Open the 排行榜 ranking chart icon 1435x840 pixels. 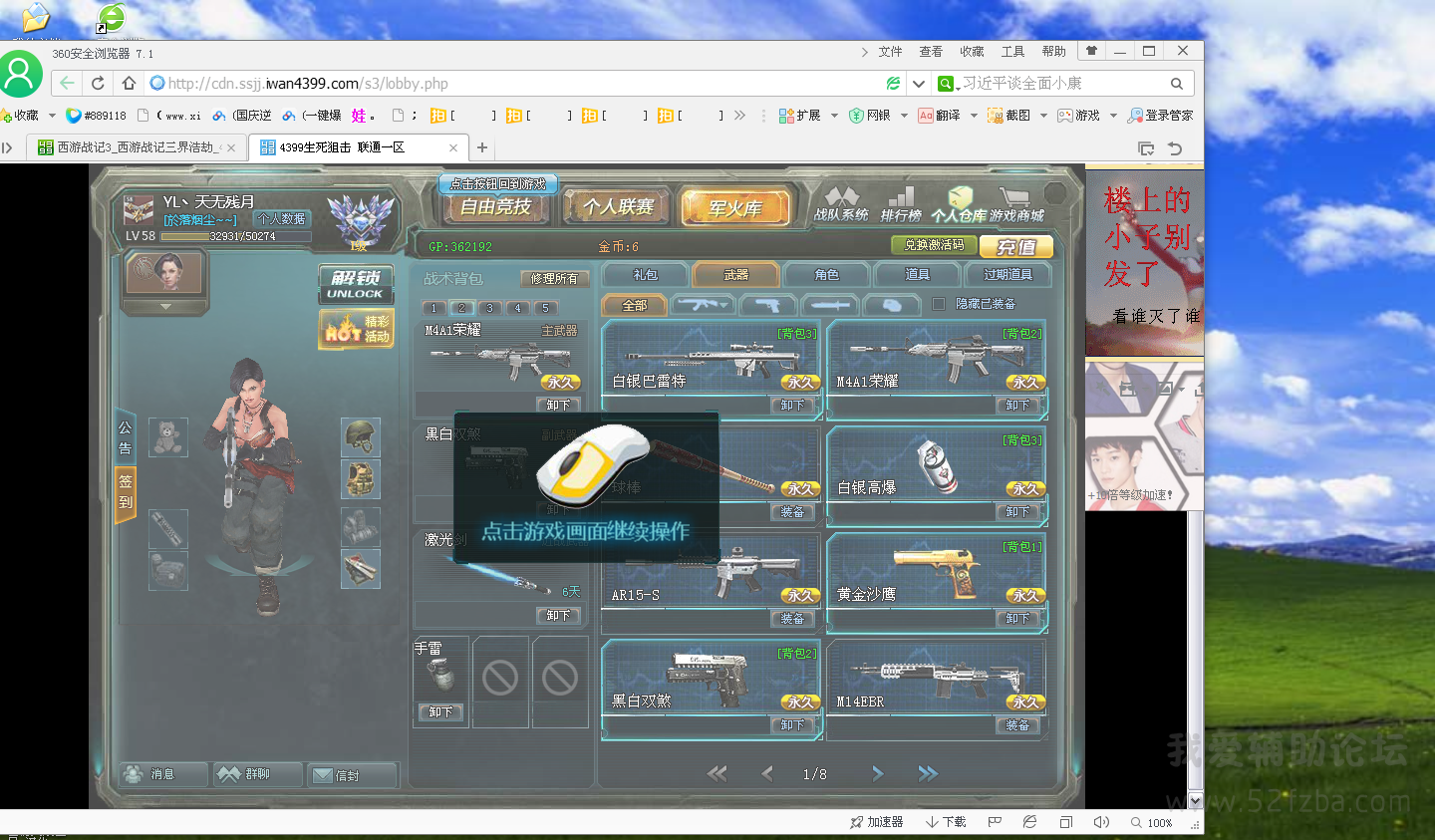coord(901,203)
